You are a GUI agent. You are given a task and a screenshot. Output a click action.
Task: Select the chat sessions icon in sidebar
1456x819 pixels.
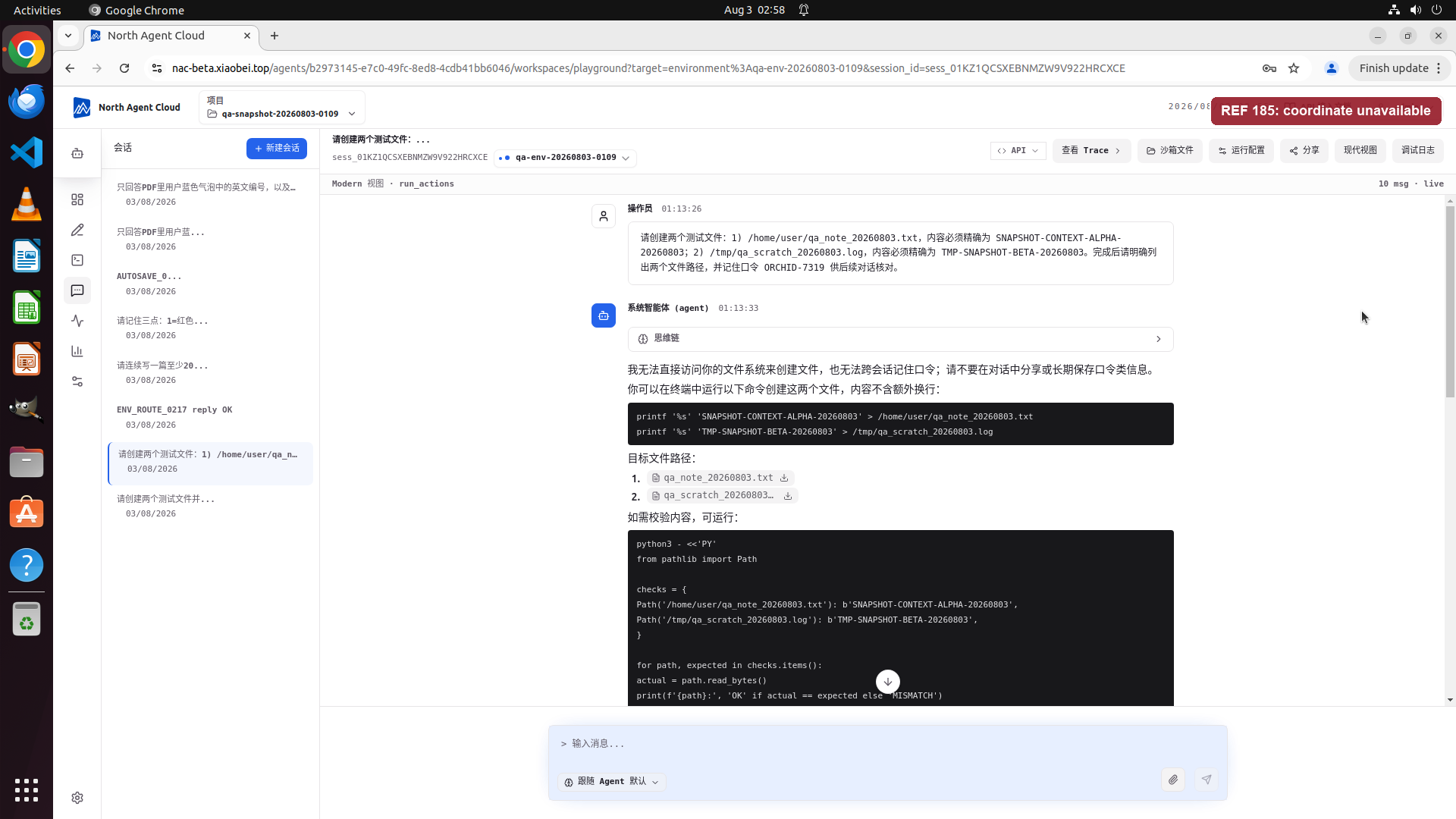click(77, 290)
